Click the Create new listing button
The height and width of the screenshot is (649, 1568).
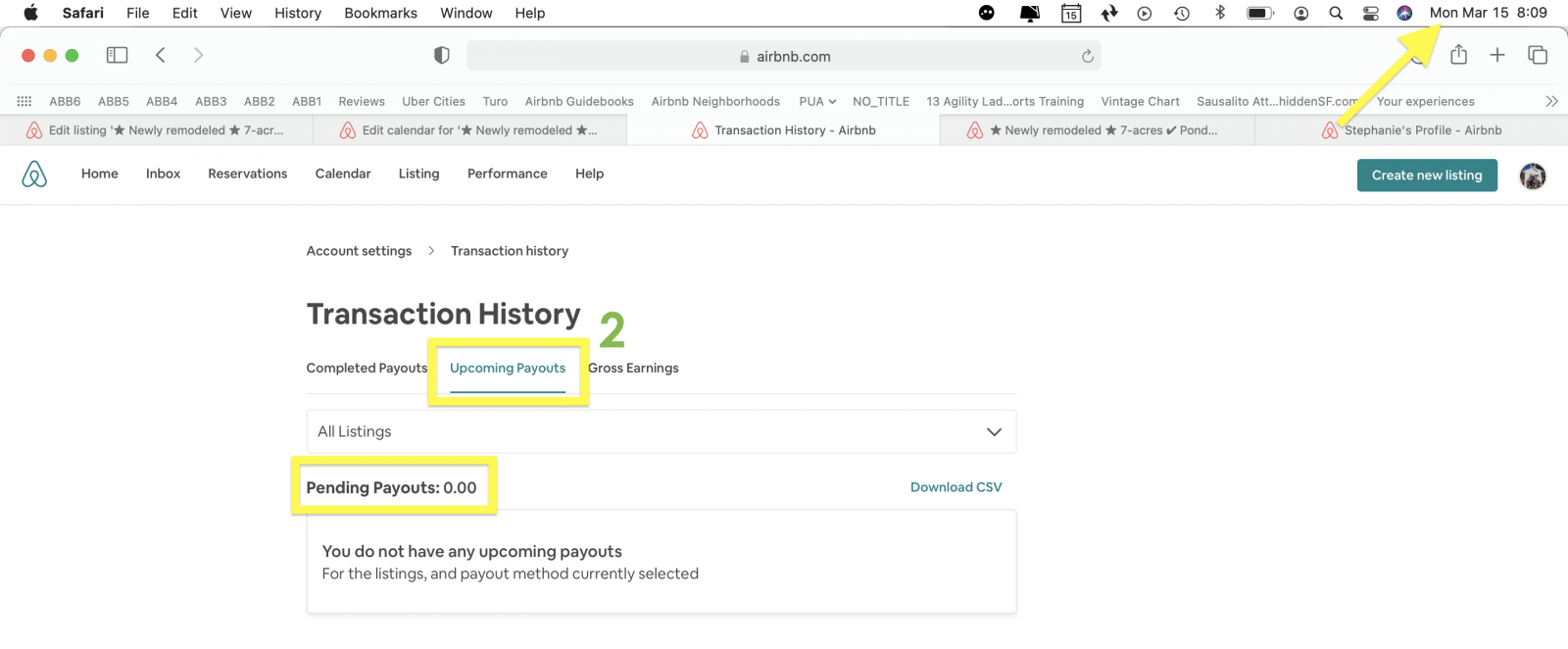point(1427,175)
